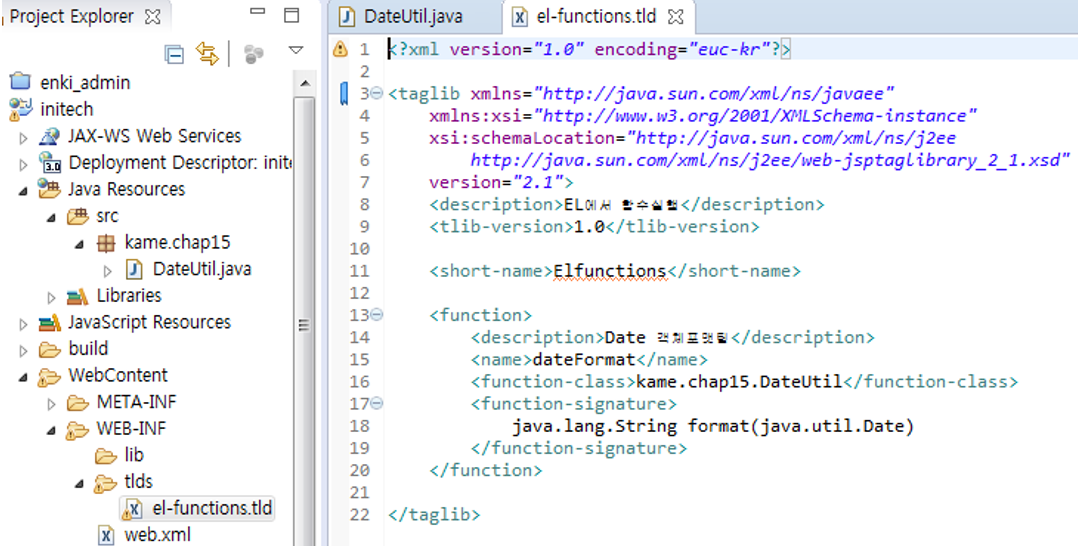
Task: Click the tlds folder icon
Action: click(105, 483)
